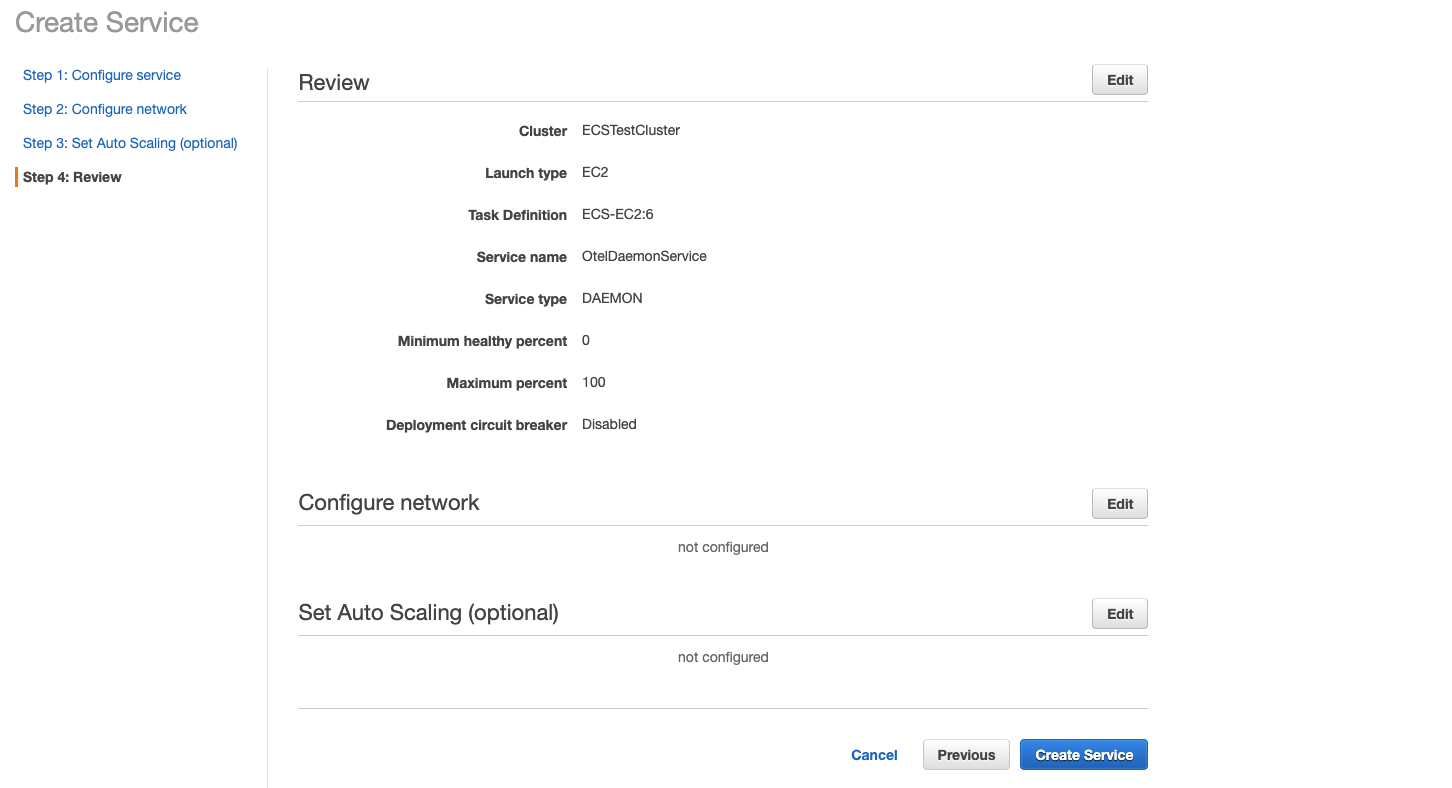The height and width of the screenshot is (788, 1452).
Task: Open Step 2: Configure network
Action: pos(105,109)
